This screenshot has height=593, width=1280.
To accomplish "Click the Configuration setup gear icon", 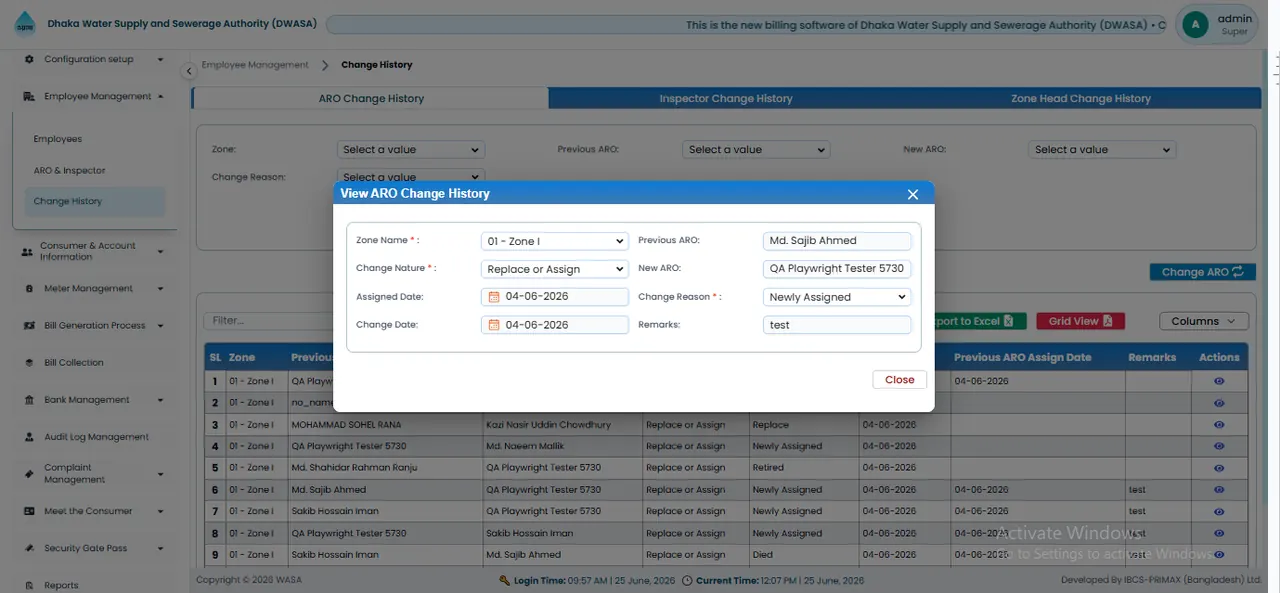I will coord(29,59).
